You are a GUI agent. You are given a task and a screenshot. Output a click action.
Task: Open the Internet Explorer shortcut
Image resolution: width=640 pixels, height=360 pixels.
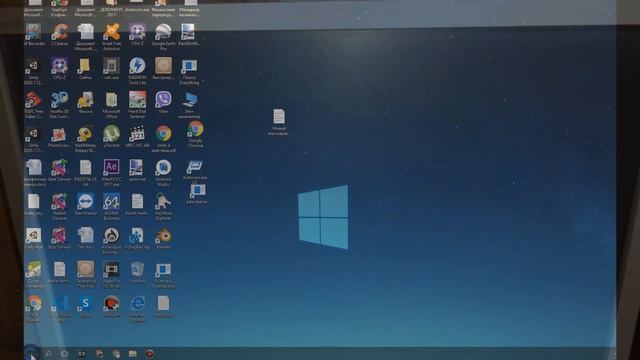[137, 309]
